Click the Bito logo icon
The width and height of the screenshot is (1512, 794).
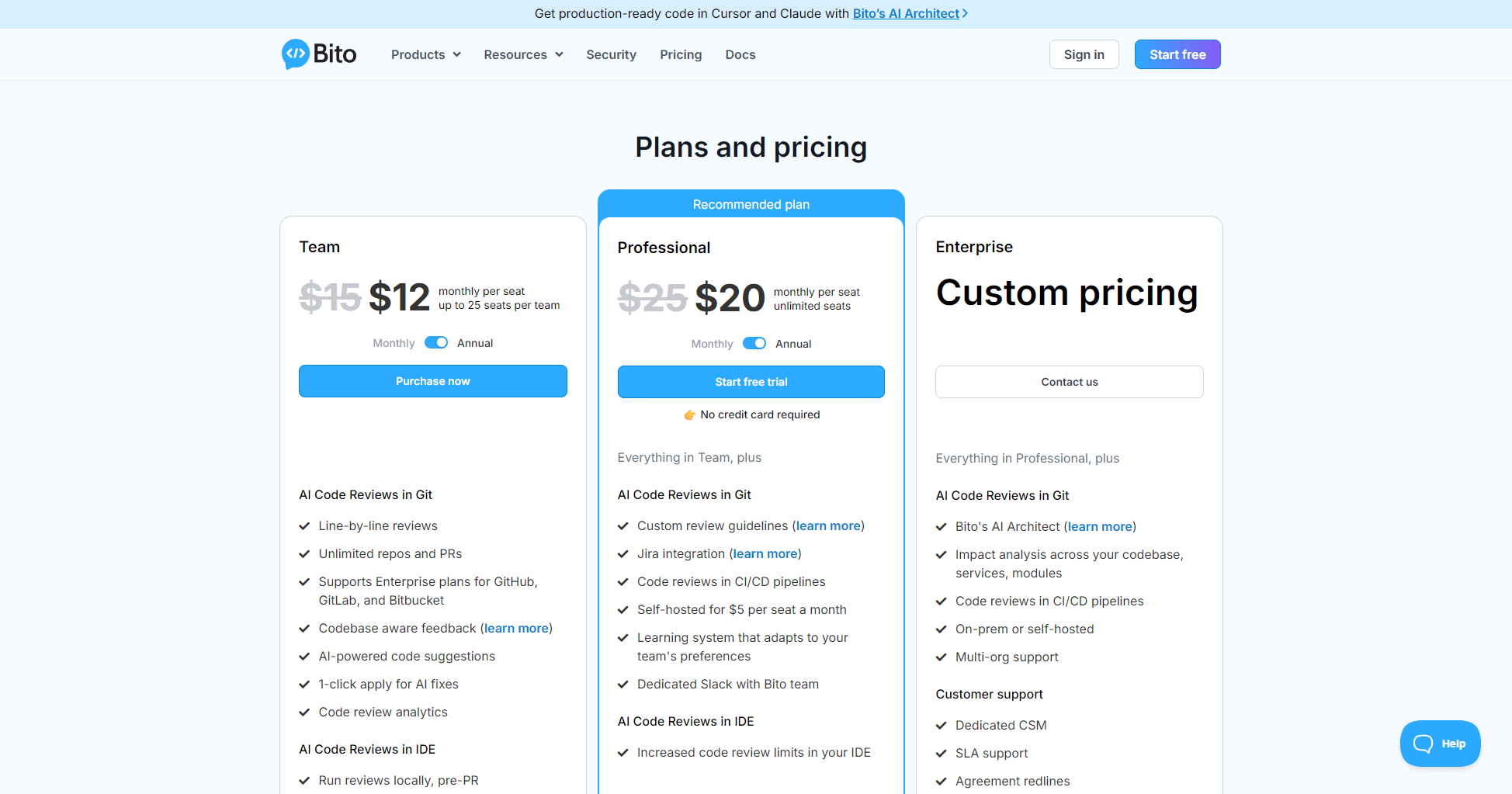(x=296, y=54)
